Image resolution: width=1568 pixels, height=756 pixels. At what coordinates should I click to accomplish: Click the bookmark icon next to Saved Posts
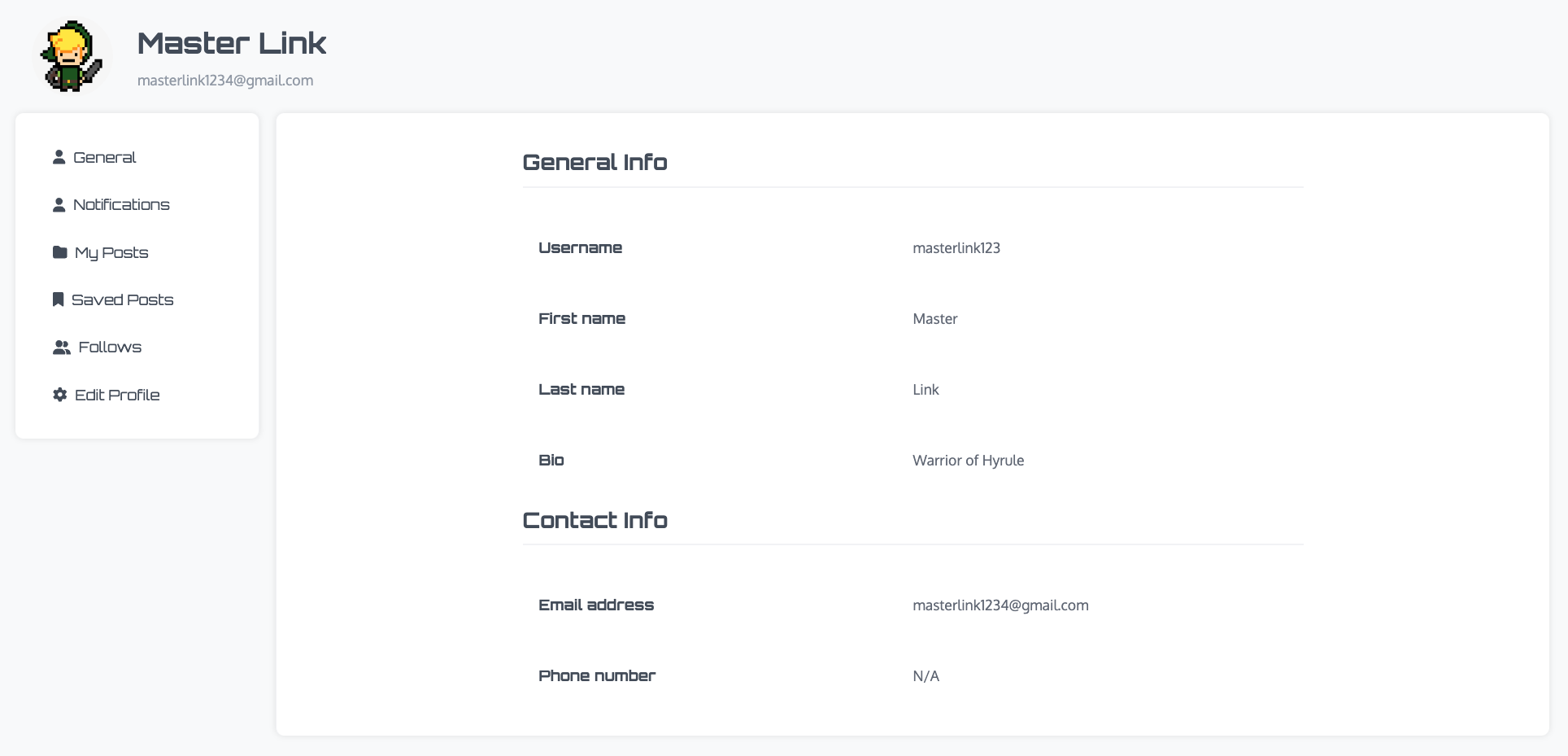point(58,299)
